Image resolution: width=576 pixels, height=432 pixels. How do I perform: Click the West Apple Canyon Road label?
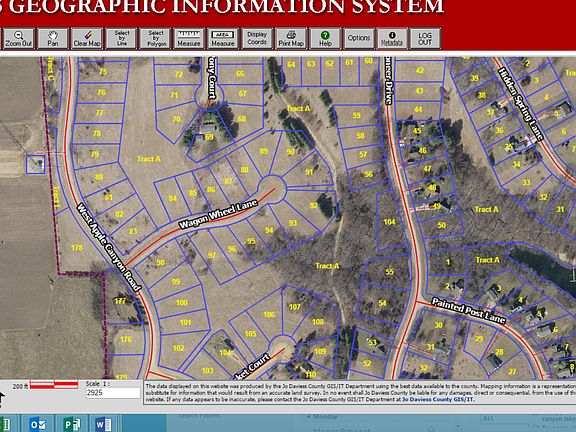tap(109, 248)
